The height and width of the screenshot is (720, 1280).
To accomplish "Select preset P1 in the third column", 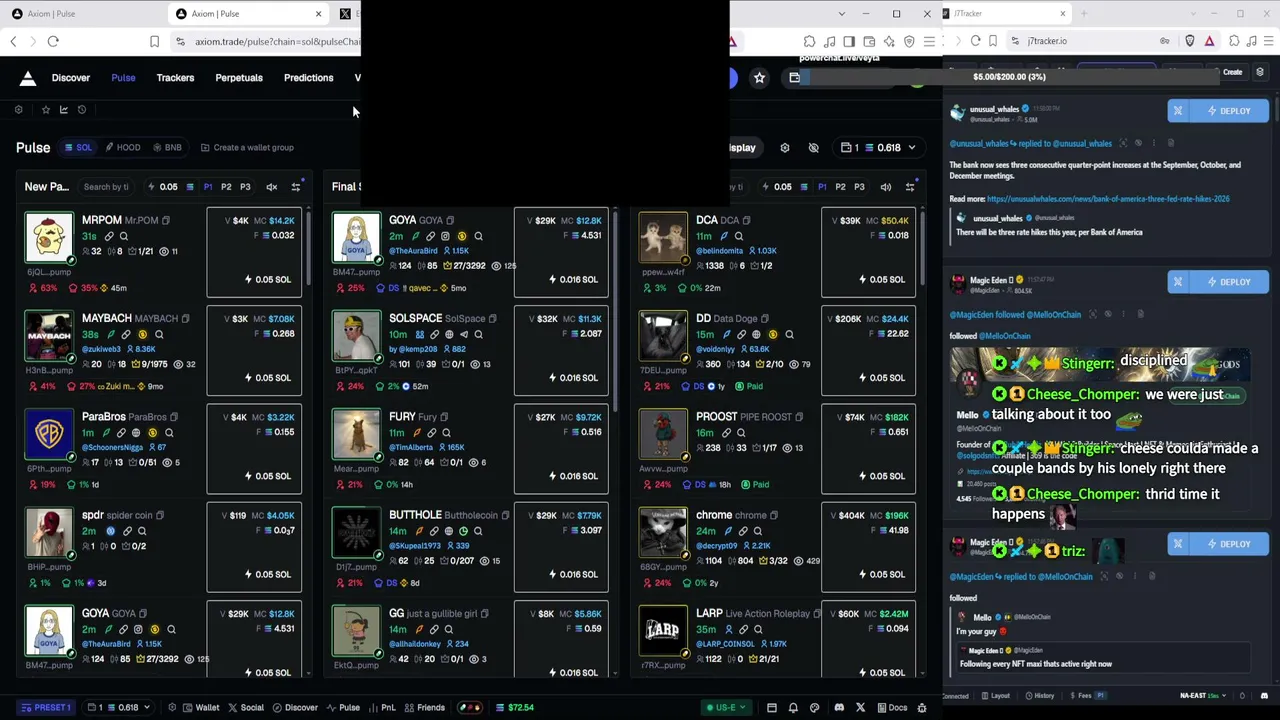I will point(822,187).
